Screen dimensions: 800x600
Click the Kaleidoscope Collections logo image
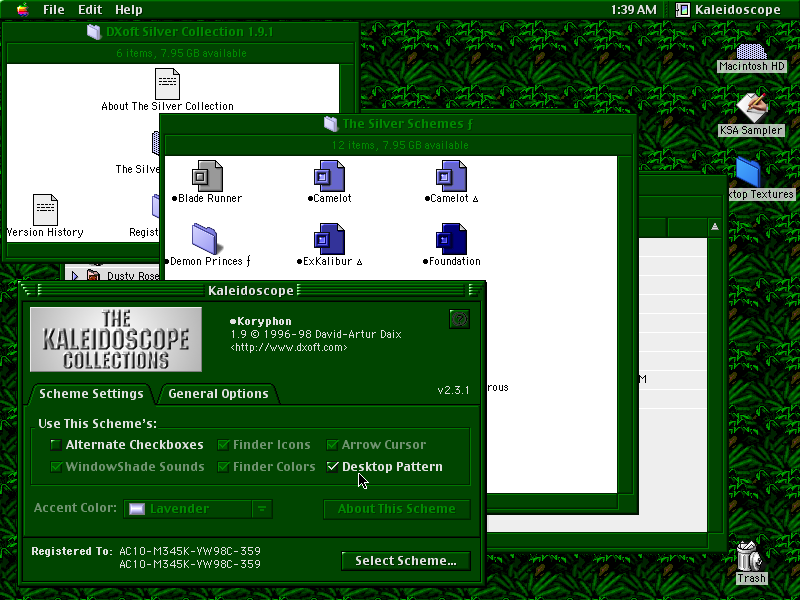116,339
